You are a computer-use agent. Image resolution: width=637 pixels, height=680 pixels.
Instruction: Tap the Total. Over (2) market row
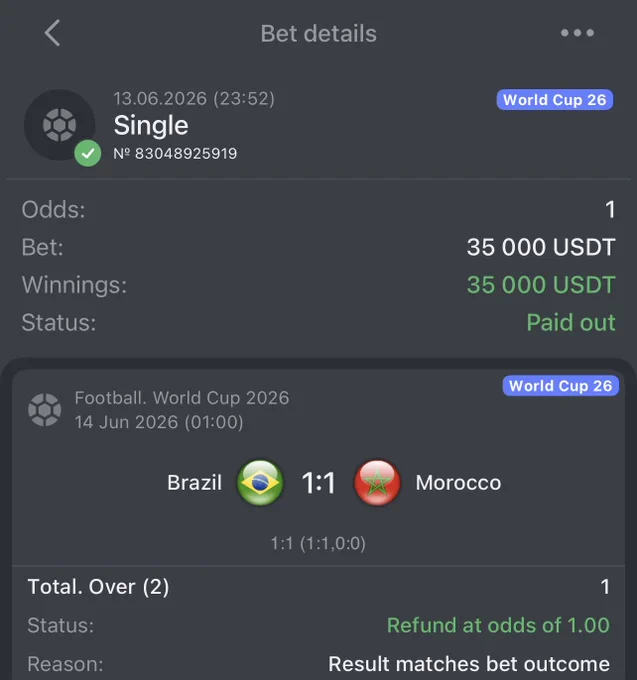coord(319,587)
